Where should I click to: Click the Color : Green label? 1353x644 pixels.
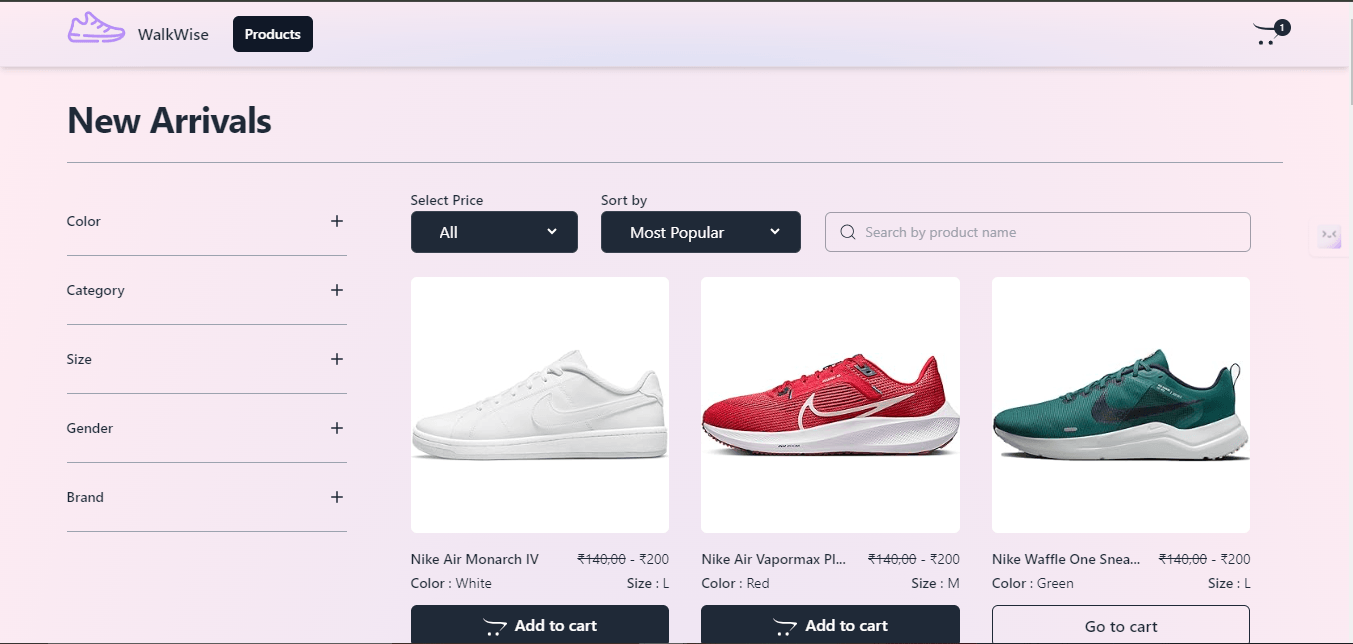click(1033, 583)
